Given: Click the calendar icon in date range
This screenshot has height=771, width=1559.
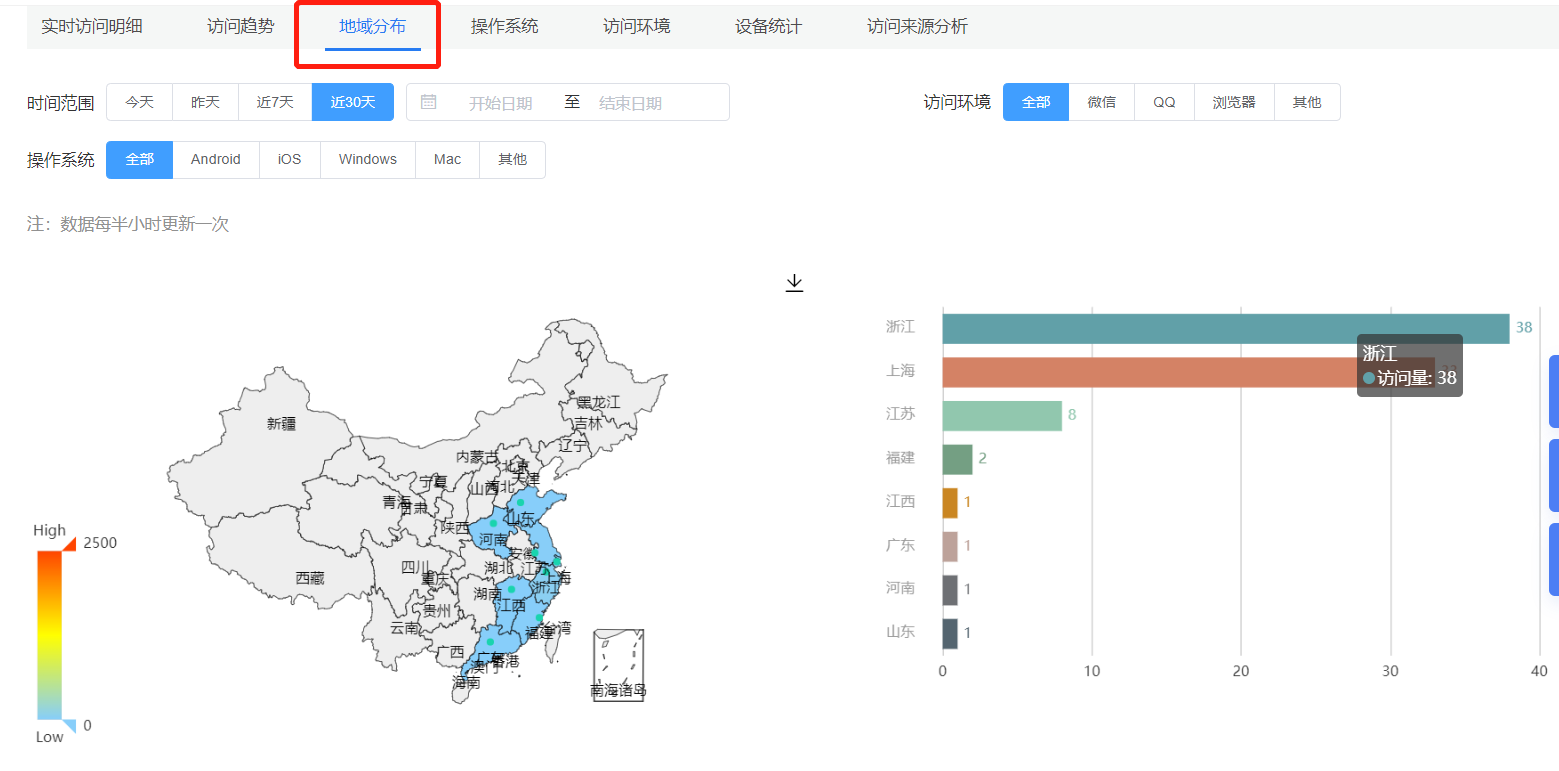Looking at the screenshot, I should pos(429,102).
